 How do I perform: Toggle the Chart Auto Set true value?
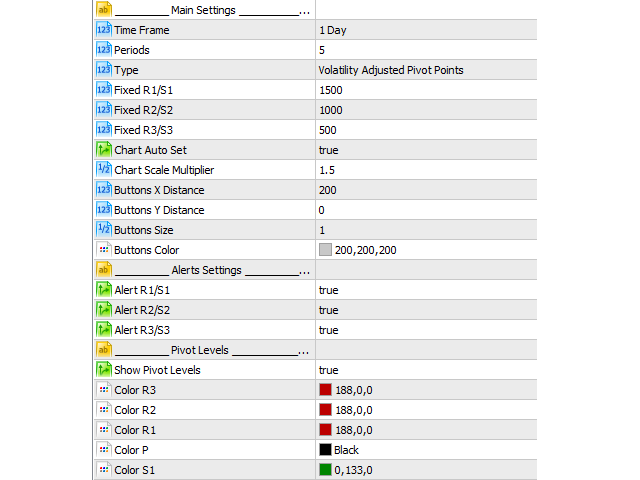tap(329, 150)
